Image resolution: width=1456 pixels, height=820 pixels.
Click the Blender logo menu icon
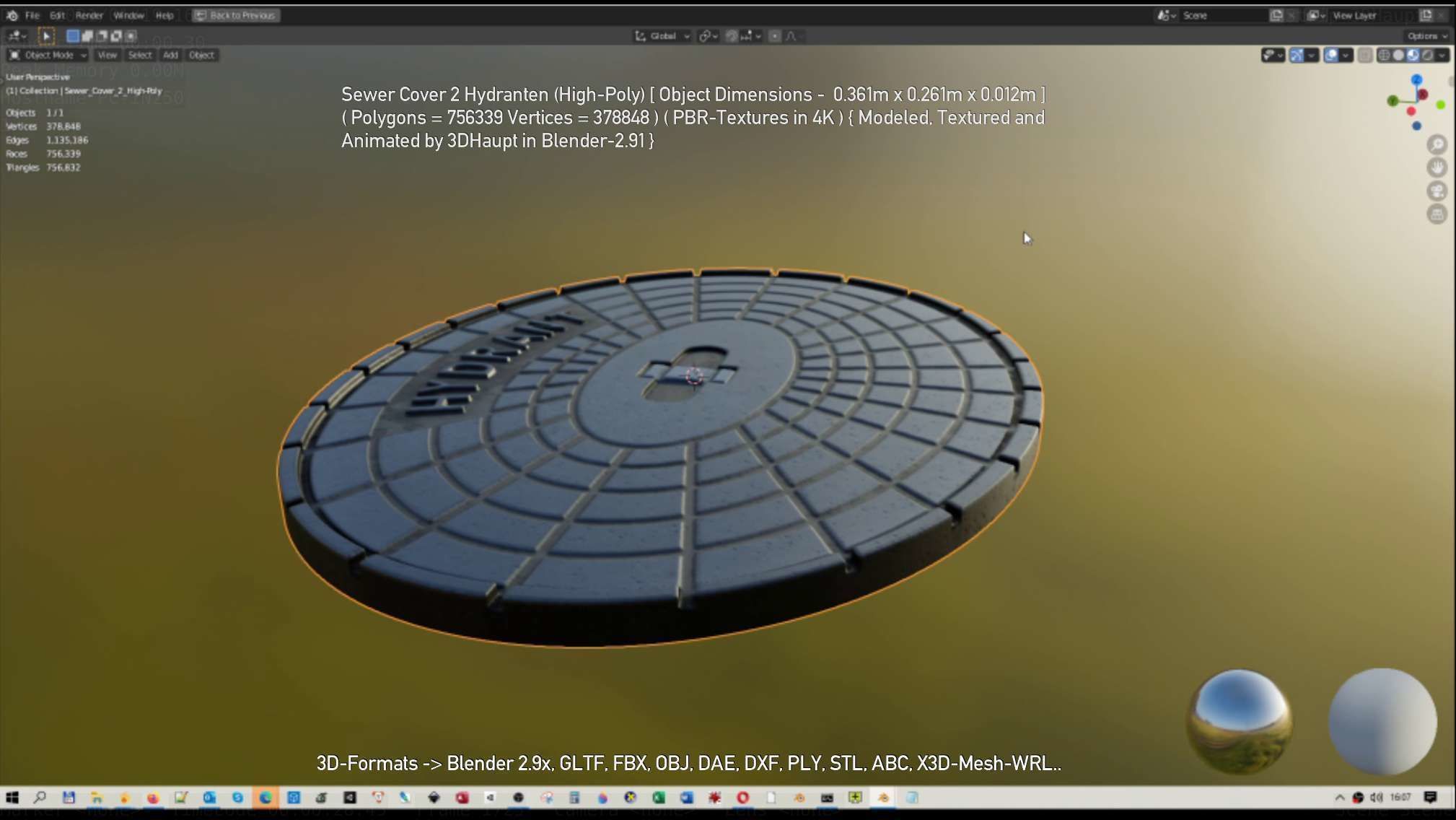click(x=12, y=15)
